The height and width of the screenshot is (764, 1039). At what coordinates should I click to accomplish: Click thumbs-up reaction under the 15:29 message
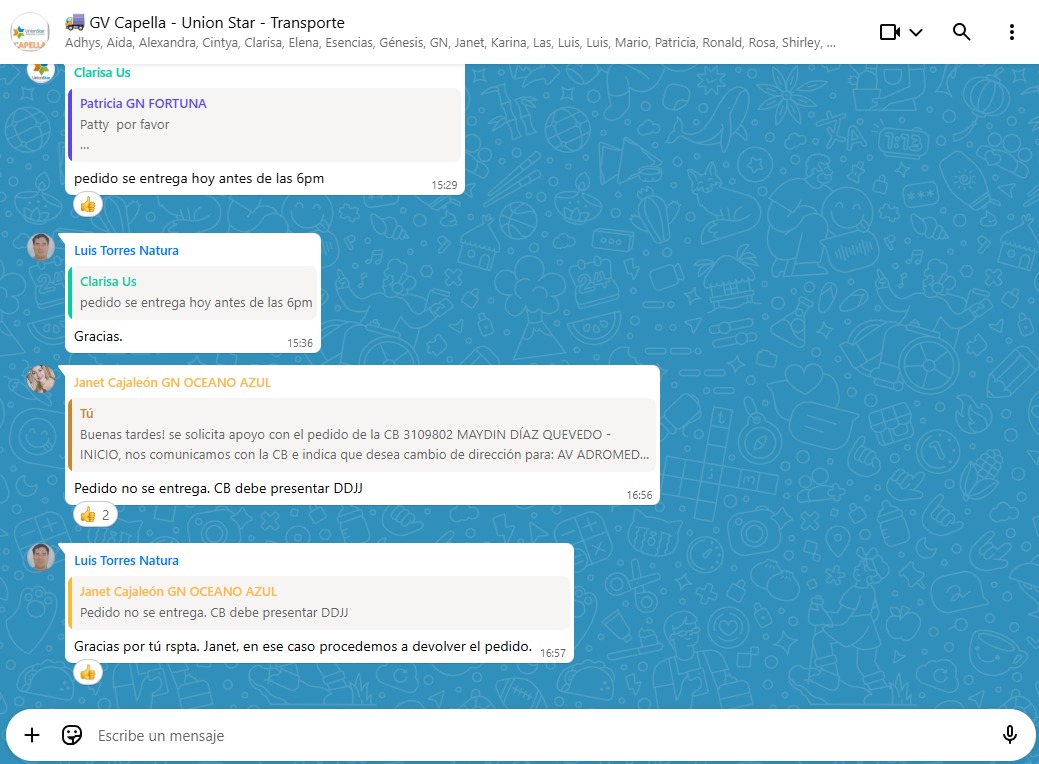point(88,204)
